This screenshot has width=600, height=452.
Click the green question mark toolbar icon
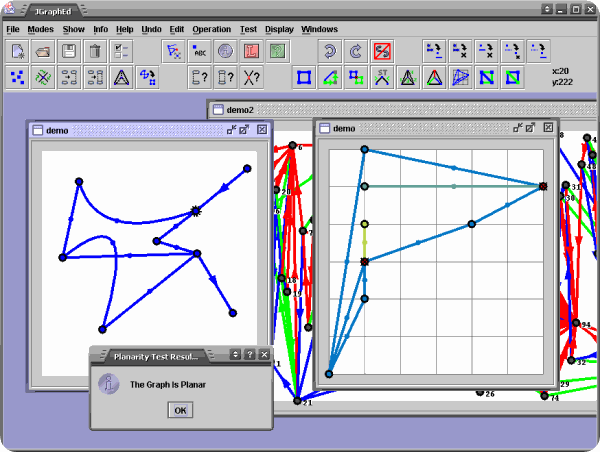pyautogui.click(x=277, y=51)
